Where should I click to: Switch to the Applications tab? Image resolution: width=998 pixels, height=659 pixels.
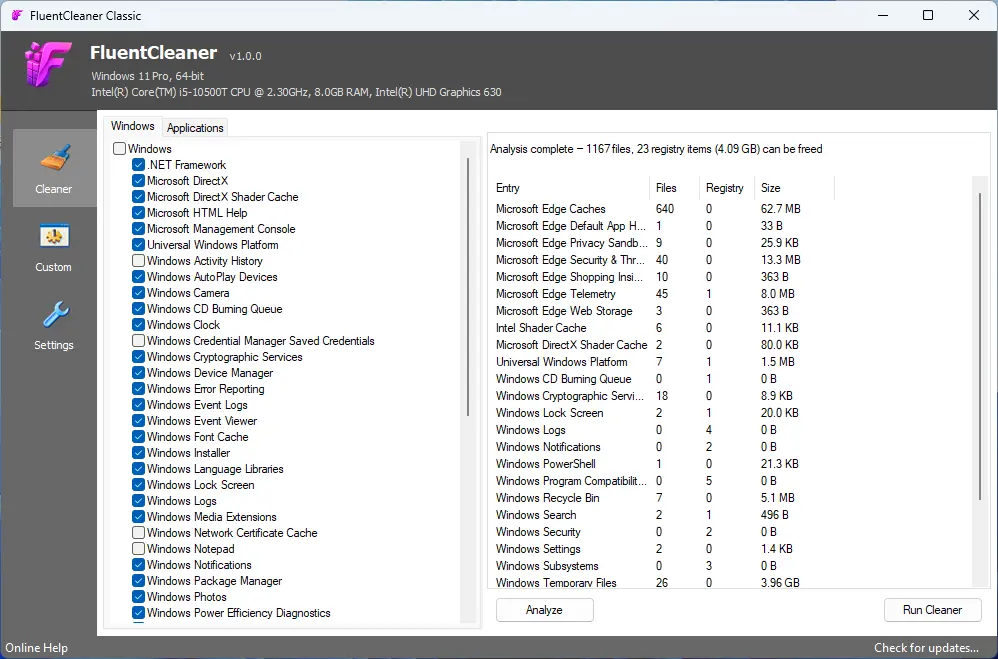click(x=195, y=127)
